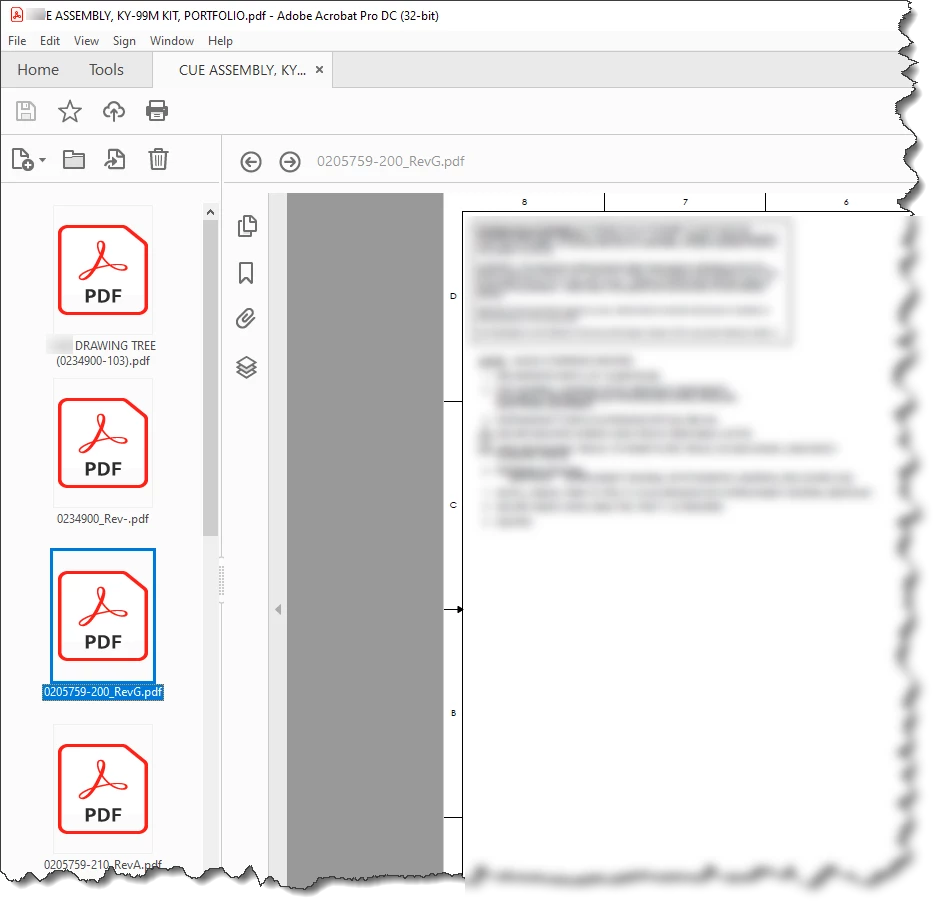
Task: Open the dropdown arrow beside Add files
Action: click(43, 160)
